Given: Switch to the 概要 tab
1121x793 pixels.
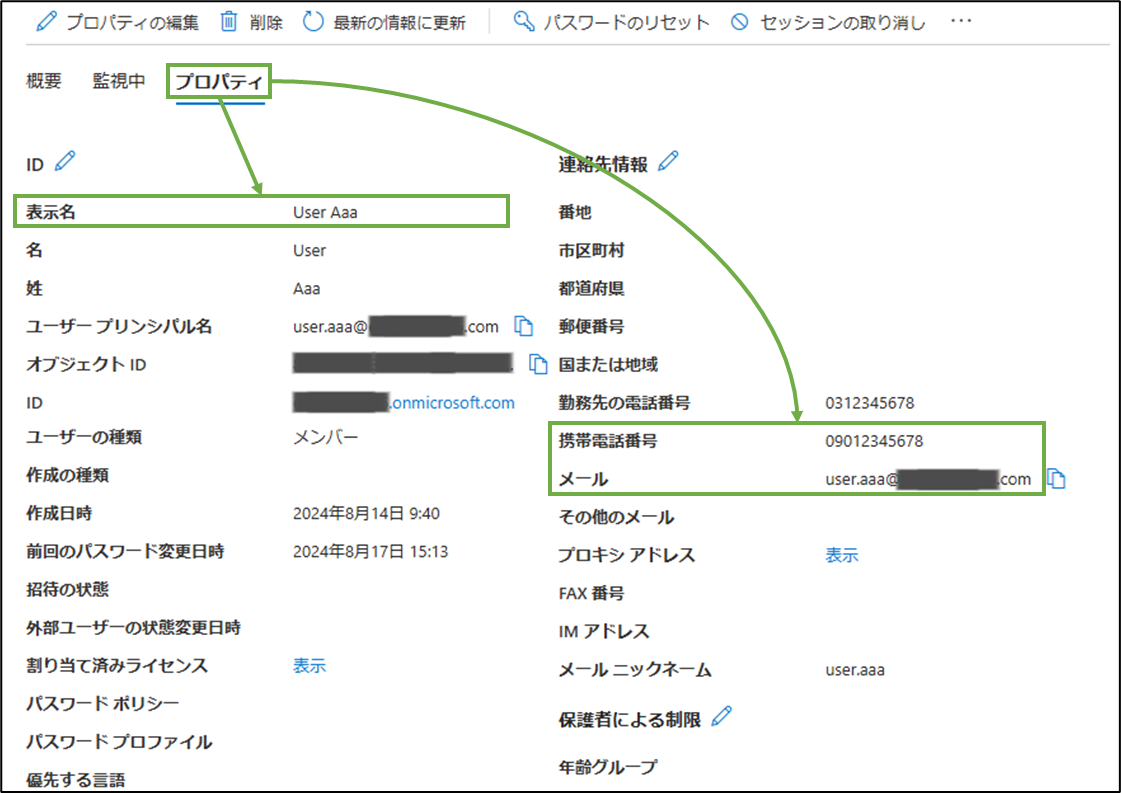Looking at the screenshot, I should point(44,81).
